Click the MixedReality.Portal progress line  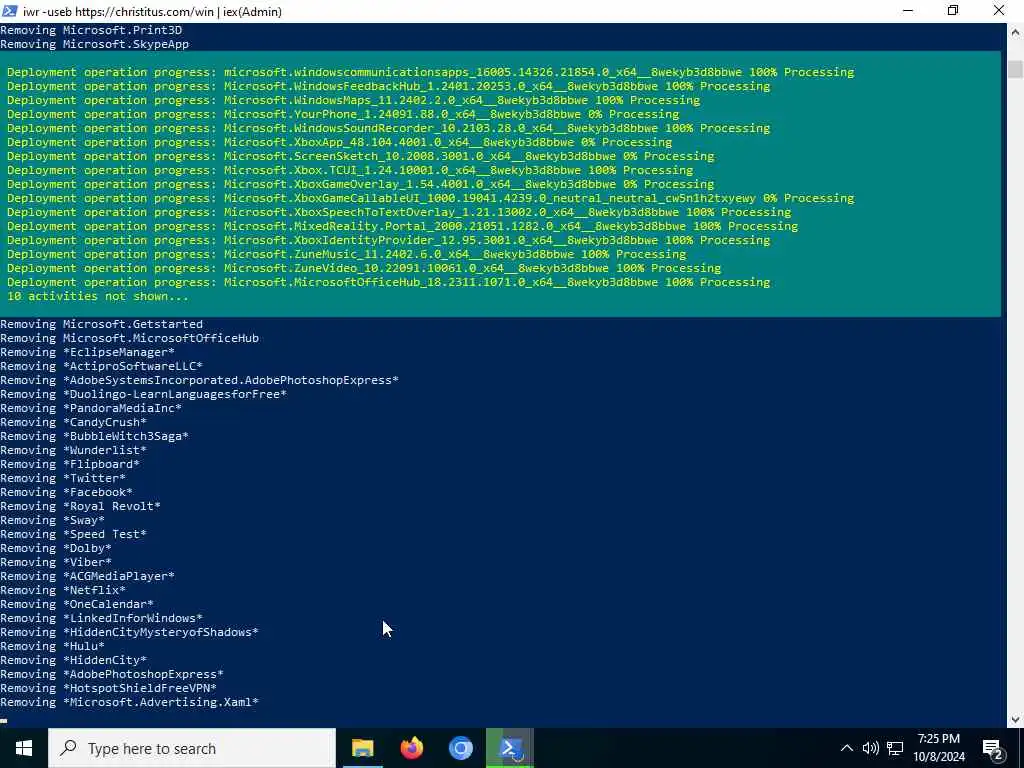pyautogui.click(x=402, y=226)
